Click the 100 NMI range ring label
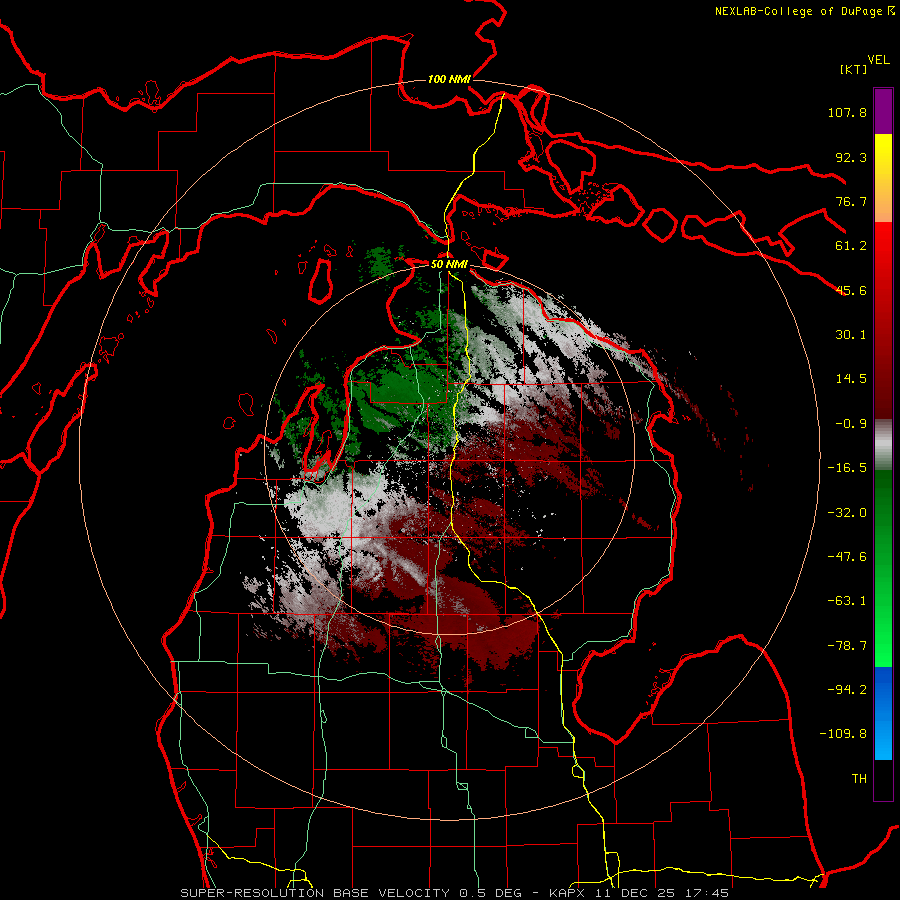This screenshot has height=900, width=900. [x=449, y=79]
